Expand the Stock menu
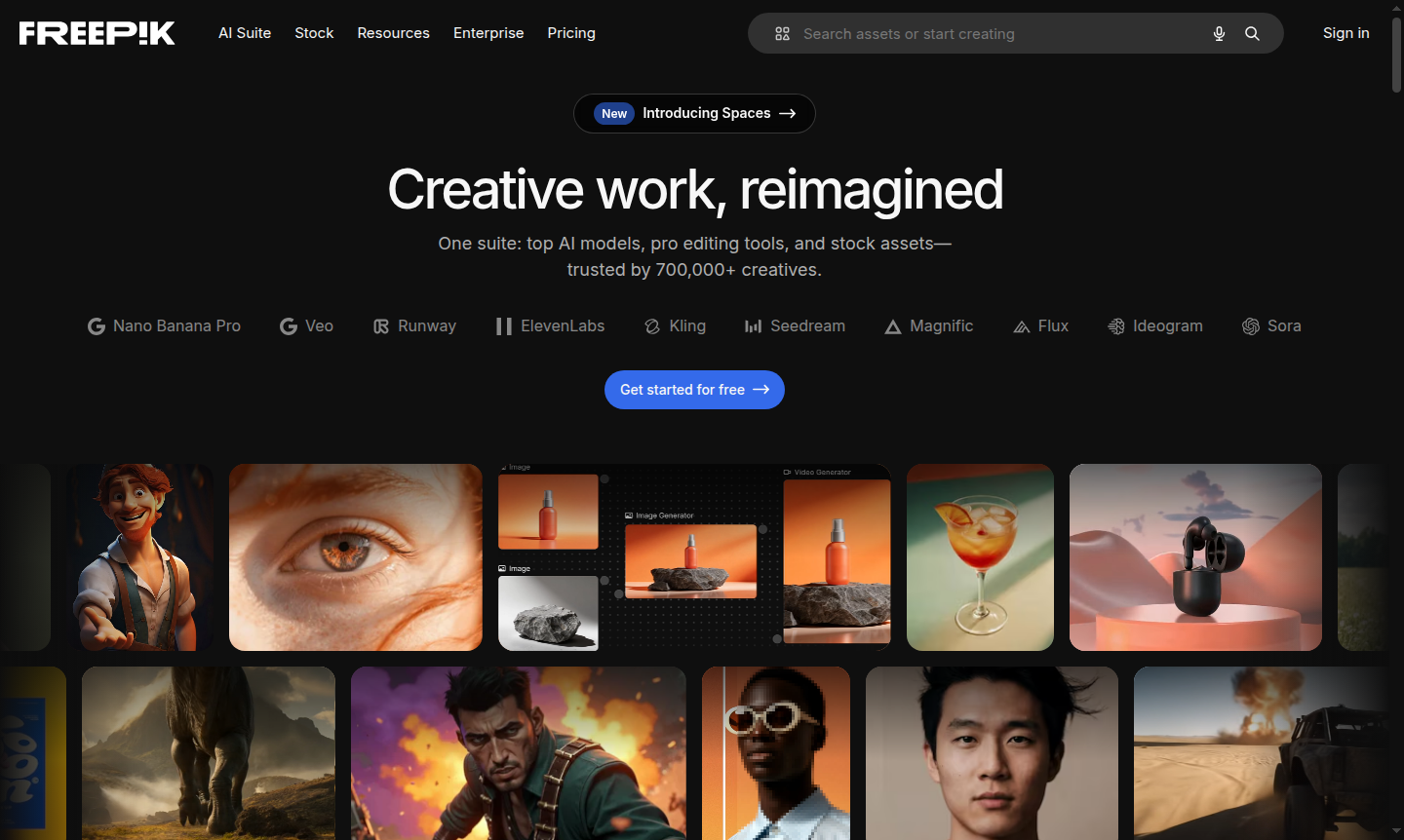 [314, 33]
